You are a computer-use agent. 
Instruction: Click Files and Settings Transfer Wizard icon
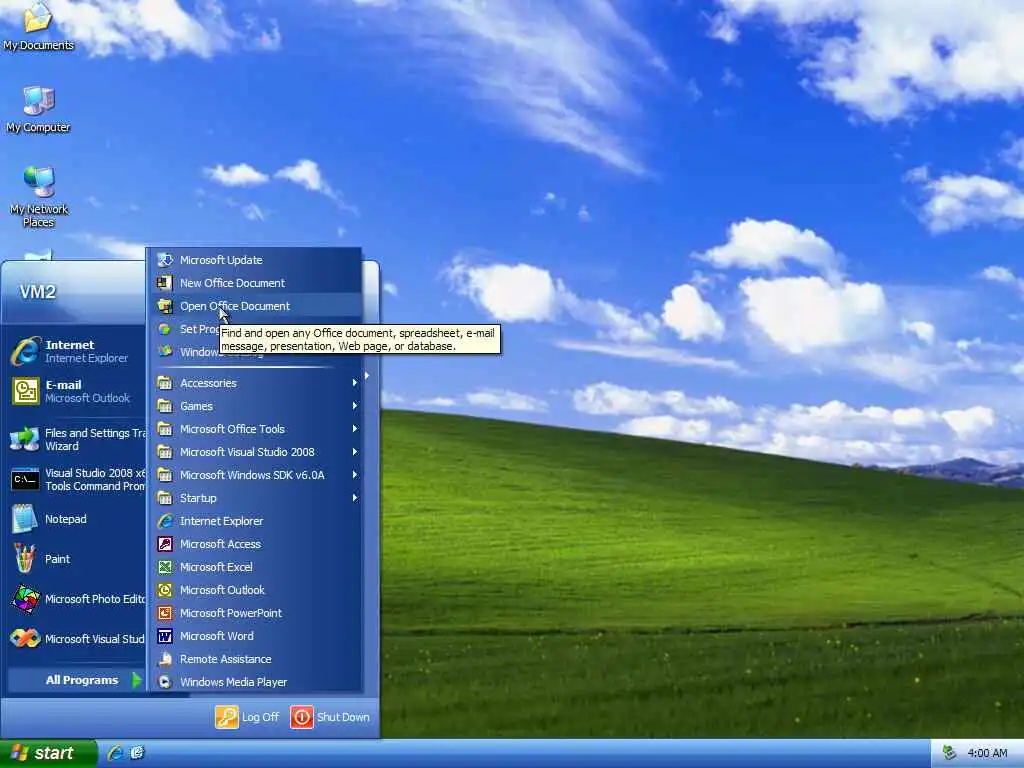tap(25, 439)
